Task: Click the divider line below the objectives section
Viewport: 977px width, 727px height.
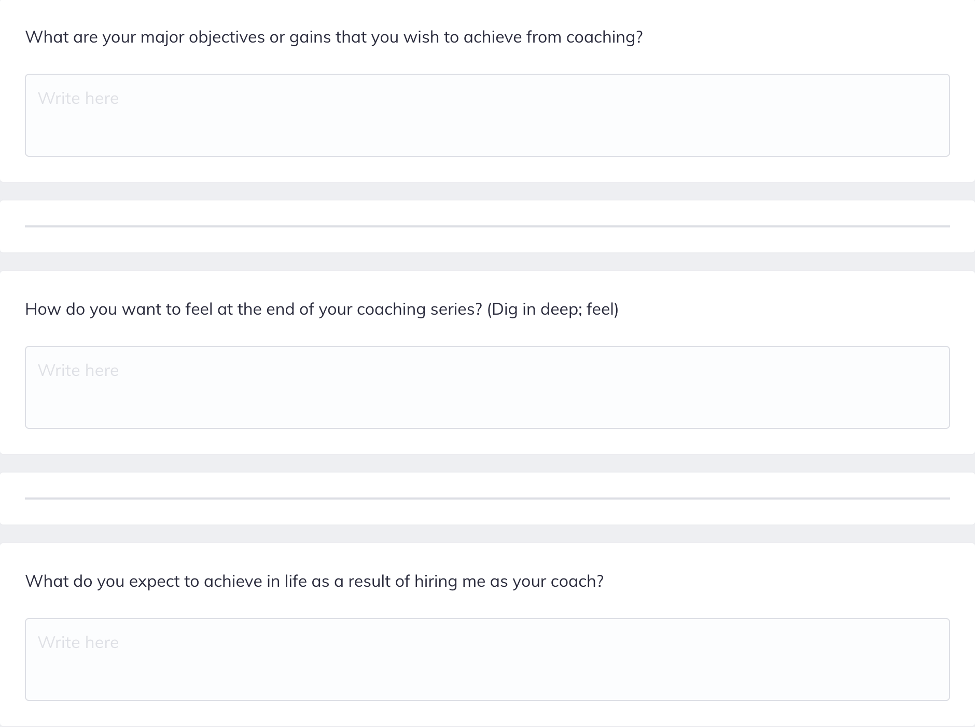Action: [x=487, y=226]
